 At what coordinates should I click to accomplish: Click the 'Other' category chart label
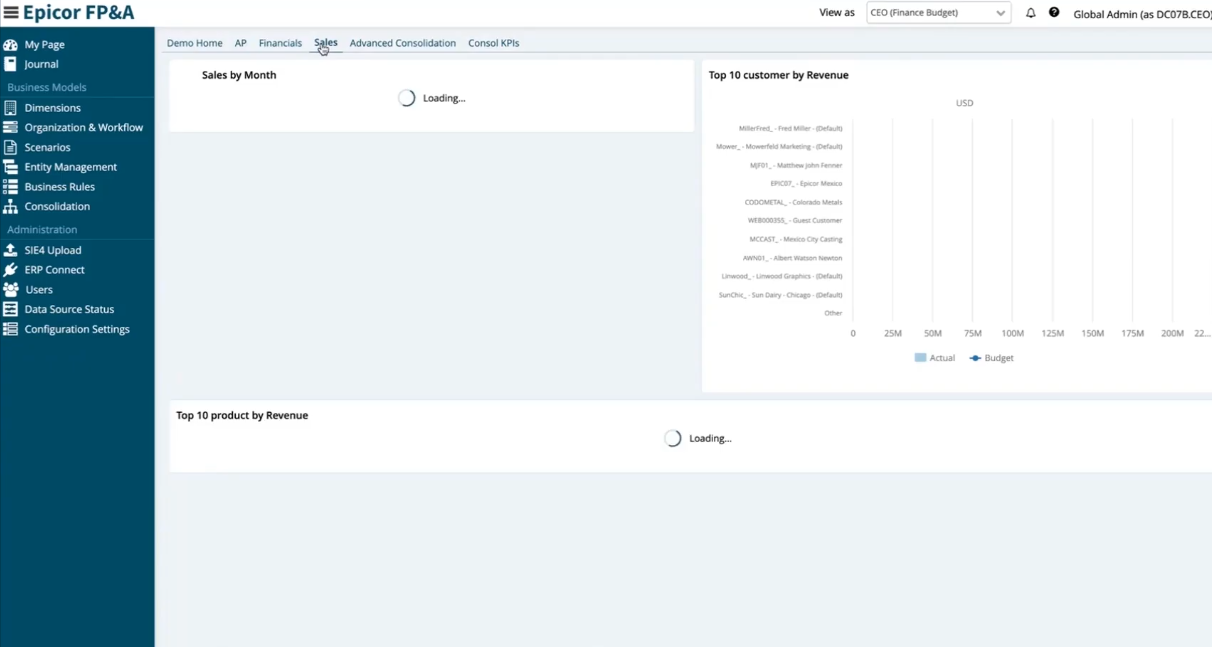[833, 314]
